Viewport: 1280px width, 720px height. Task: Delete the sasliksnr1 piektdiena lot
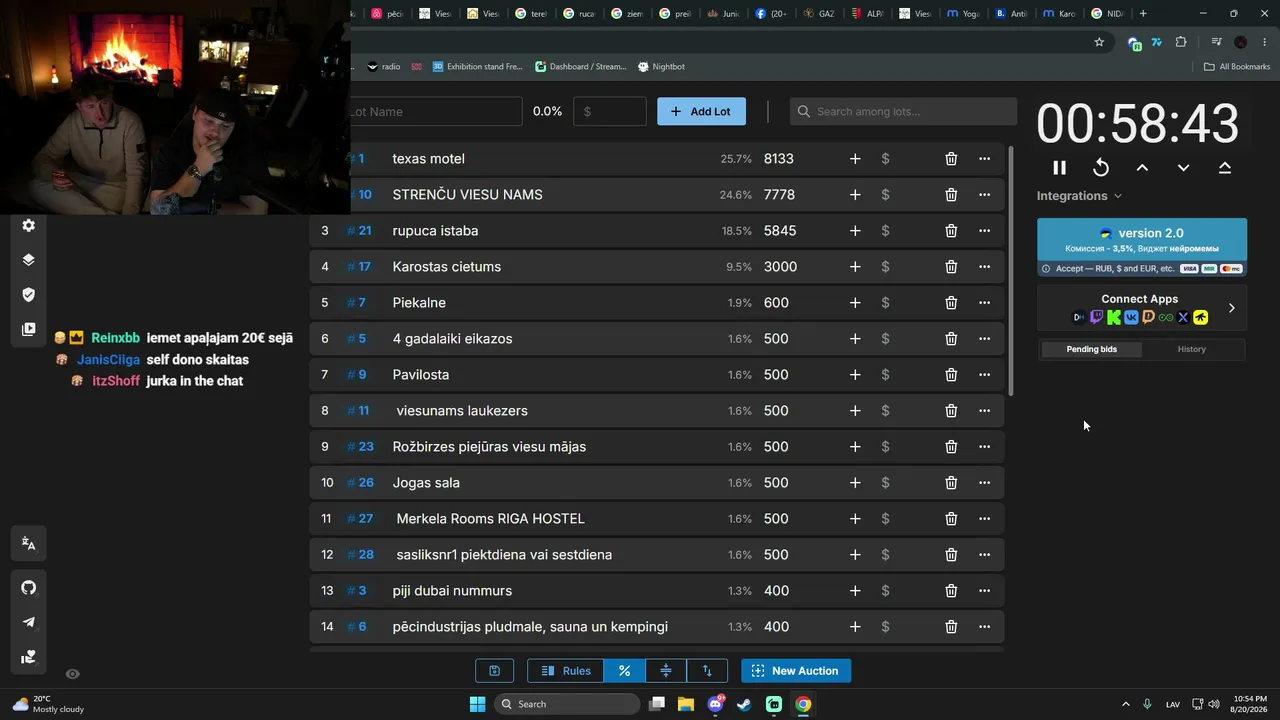tap(951, 555)
